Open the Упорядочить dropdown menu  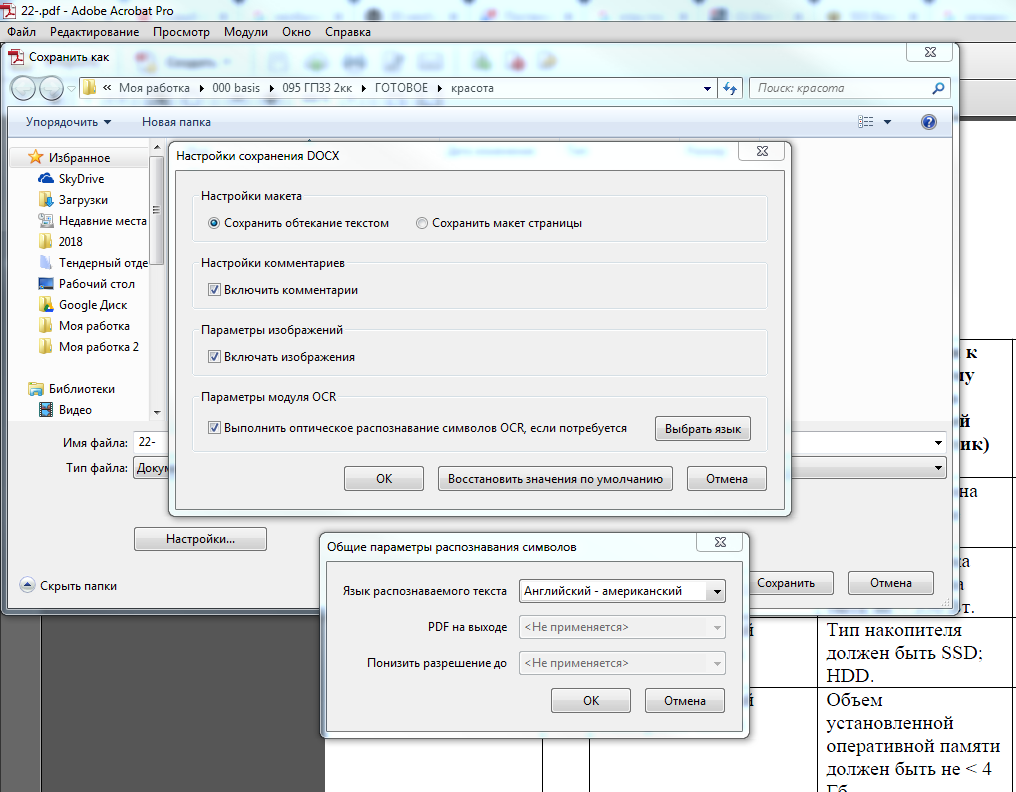click(x=68, y=122)
